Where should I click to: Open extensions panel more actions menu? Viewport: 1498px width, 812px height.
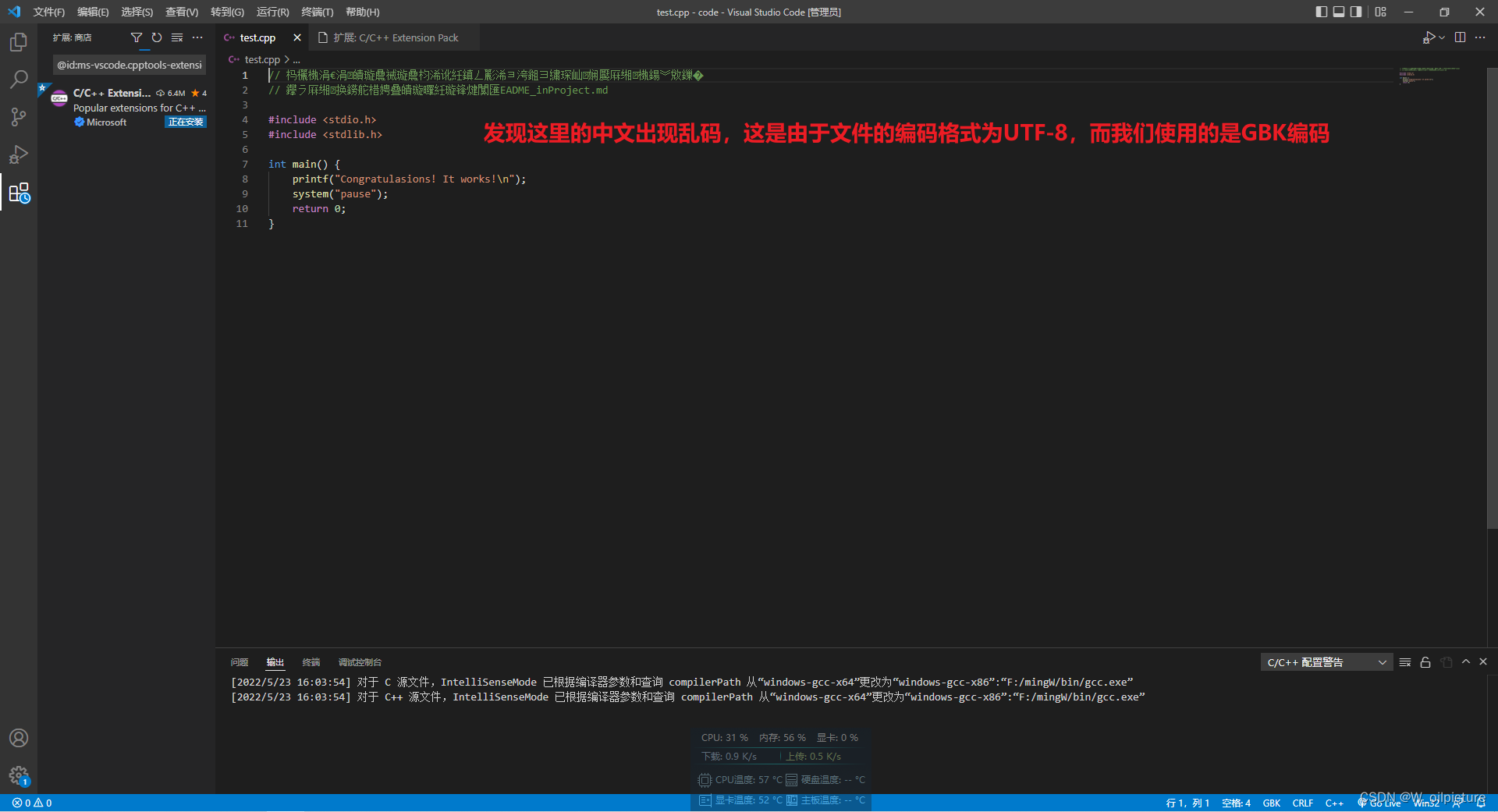(x=197, y=37)
